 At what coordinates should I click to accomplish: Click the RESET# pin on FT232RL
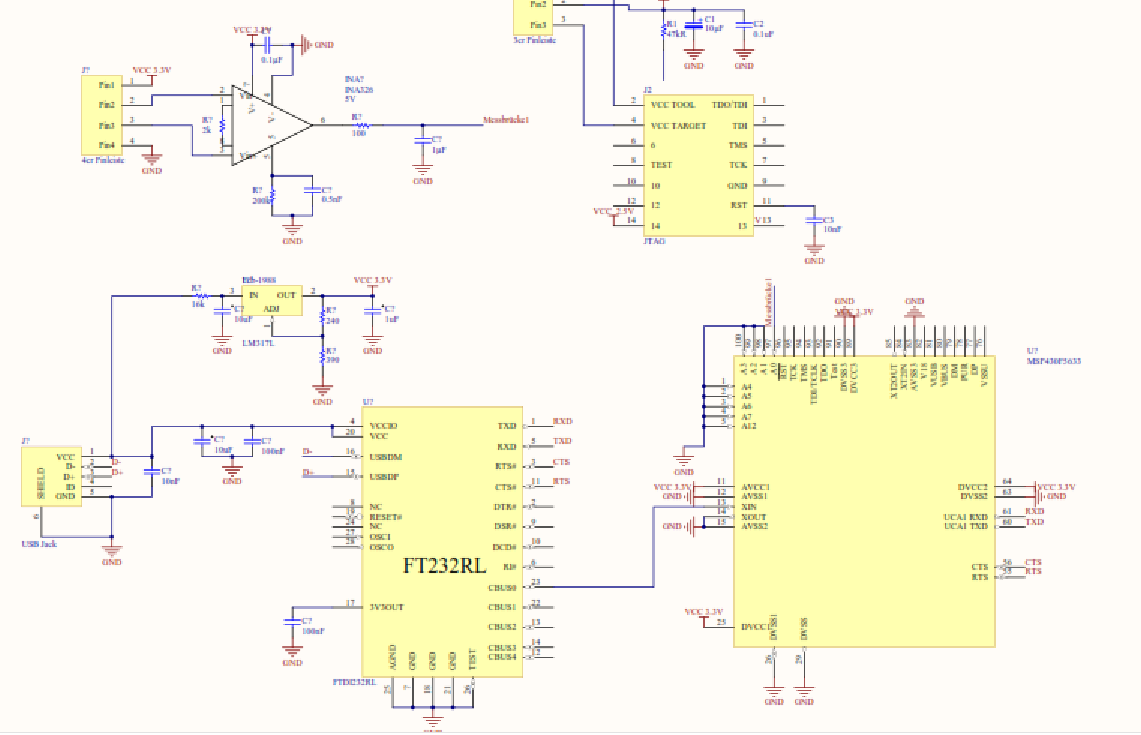click(x=386, y=517)
